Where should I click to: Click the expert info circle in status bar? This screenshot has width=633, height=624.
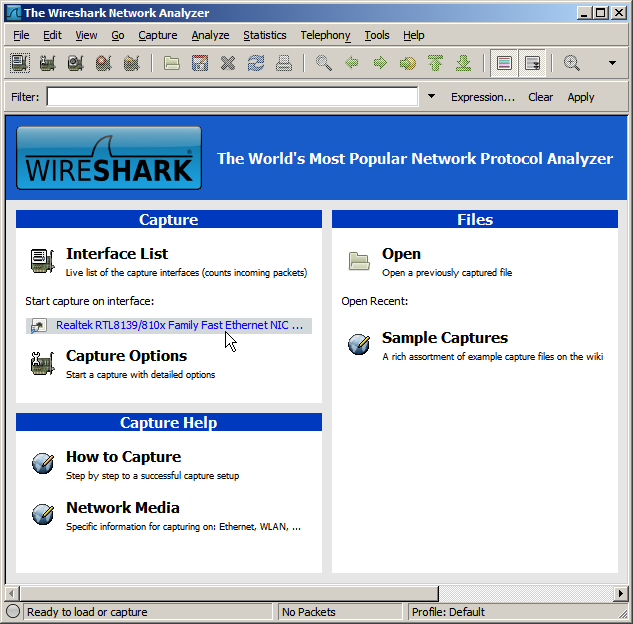pyautogui.click(x=13, y=612)
